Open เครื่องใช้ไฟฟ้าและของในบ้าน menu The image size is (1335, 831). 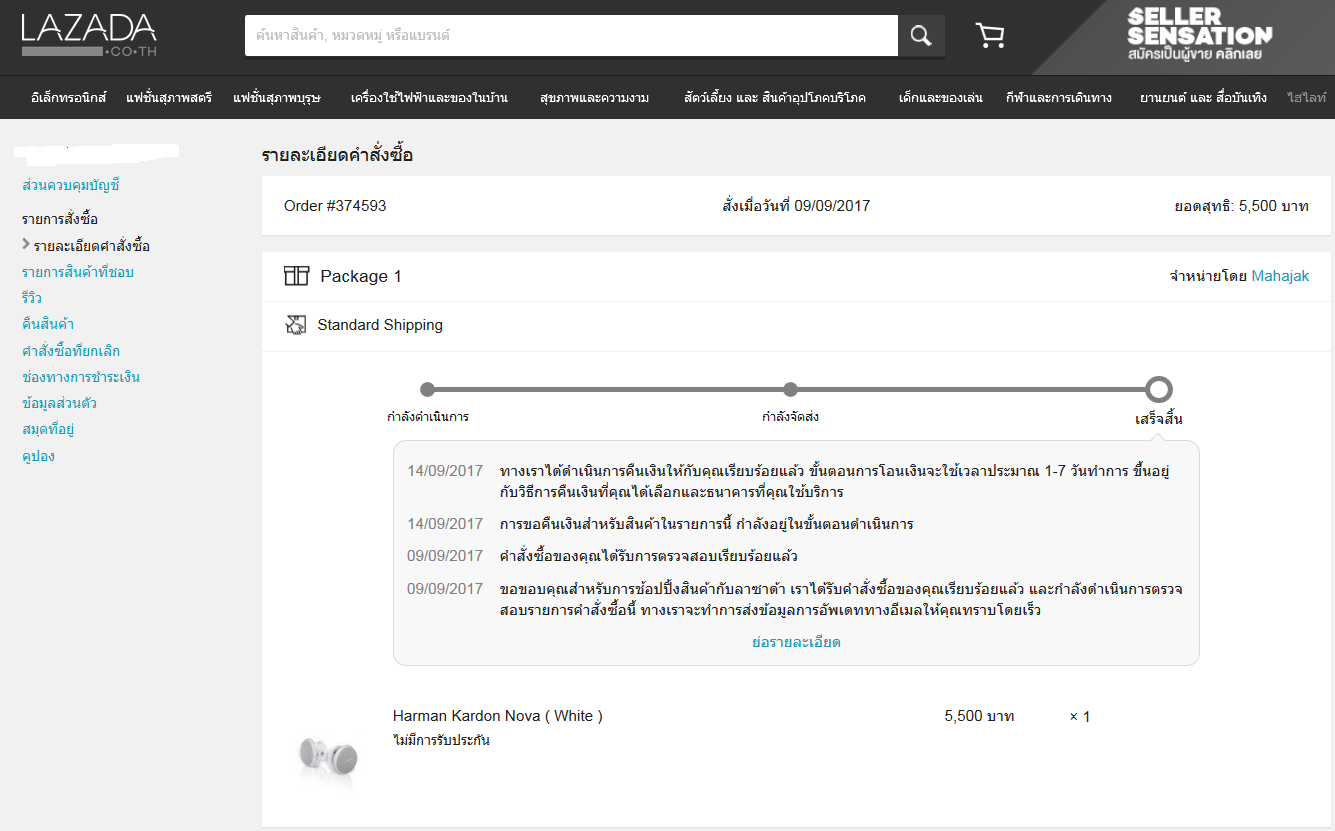coord(429,98)
